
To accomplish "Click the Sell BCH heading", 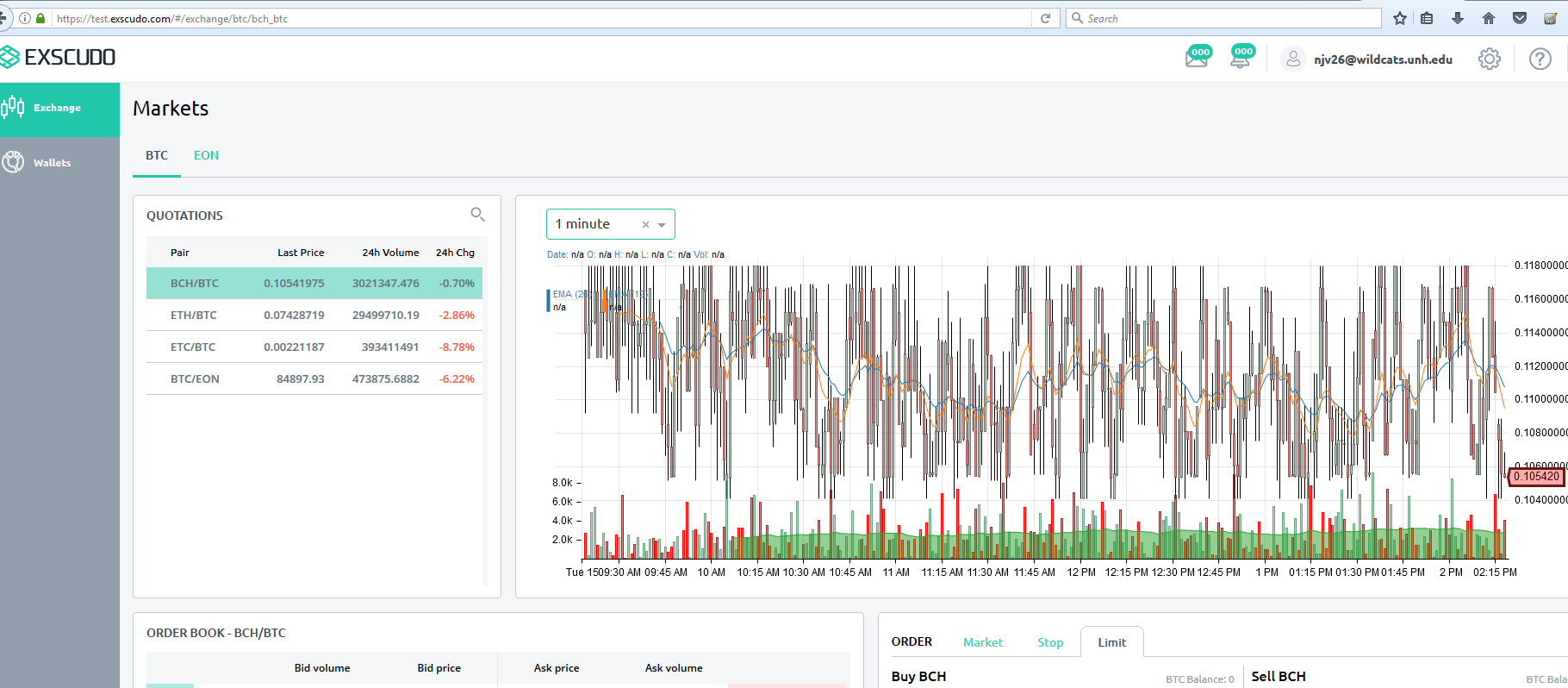I will pos(1279,677).
